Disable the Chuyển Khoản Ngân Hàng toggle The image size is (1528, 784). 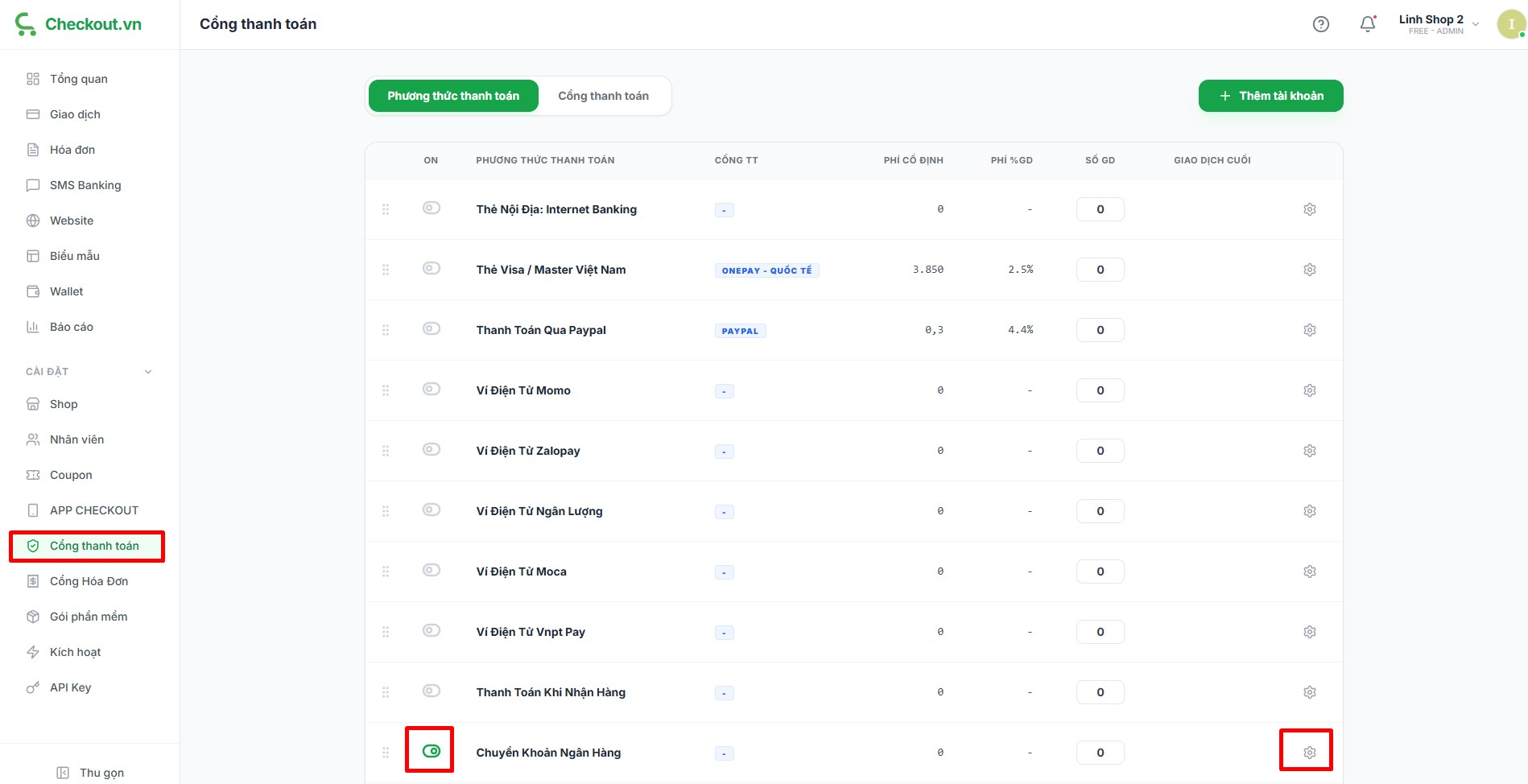[432, 751]
